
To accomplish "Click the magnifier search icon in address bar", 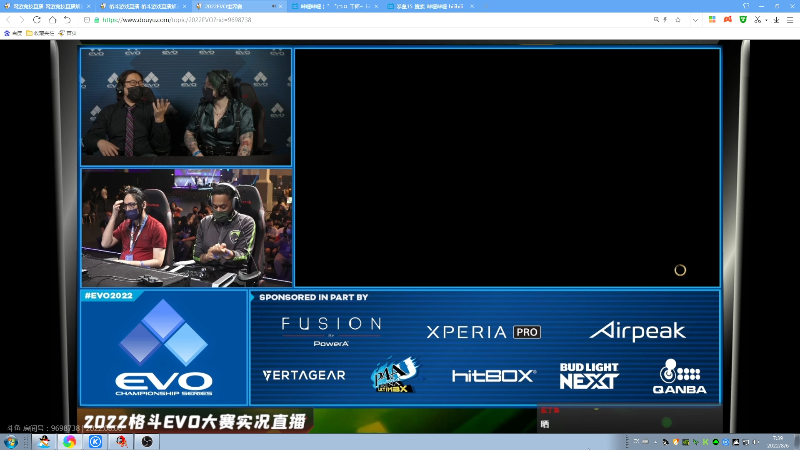I will pos(656,20).
